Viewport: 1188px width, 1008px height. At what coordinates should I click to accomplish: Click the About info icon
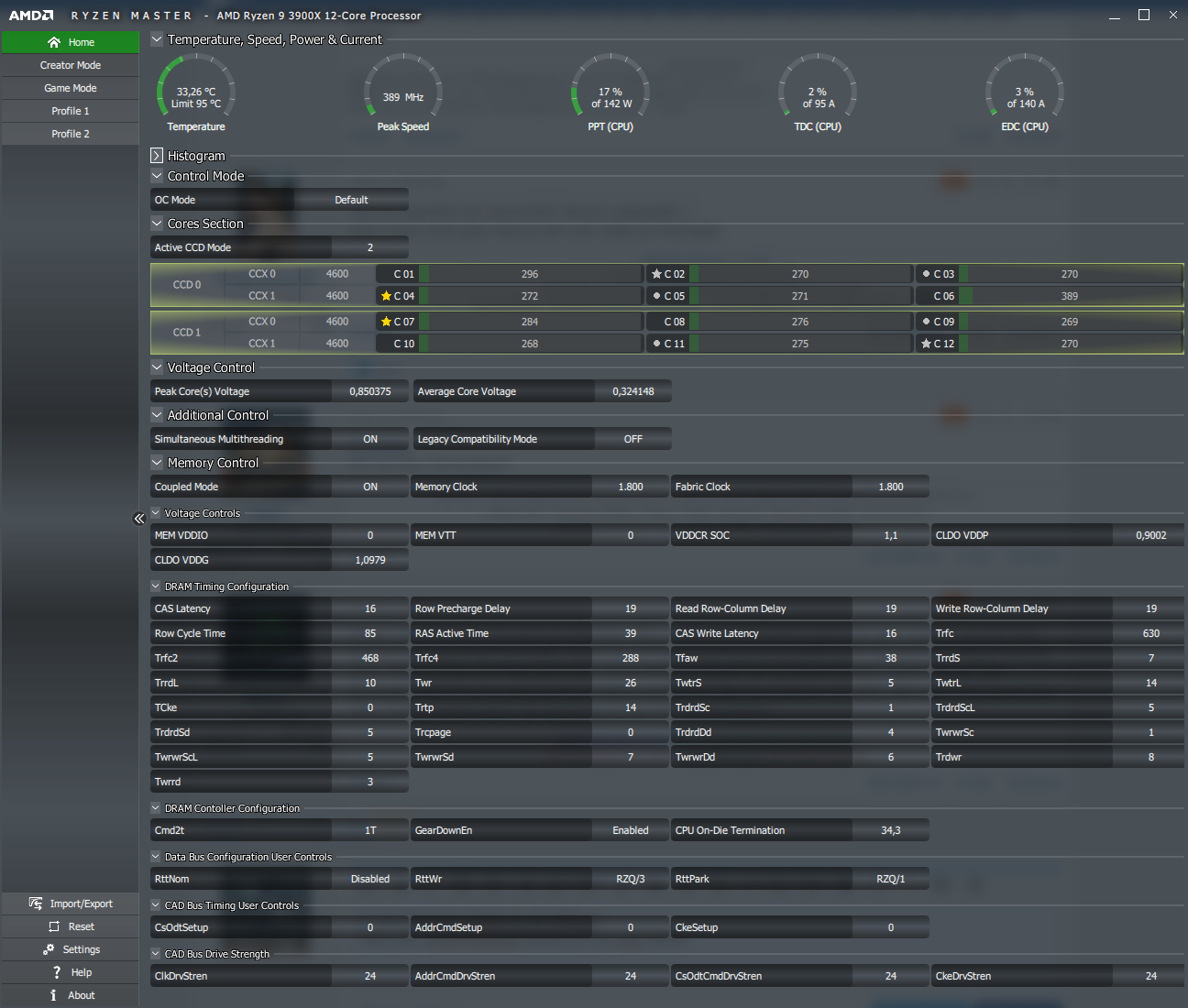pyautogui.click(x=53, y=995)
